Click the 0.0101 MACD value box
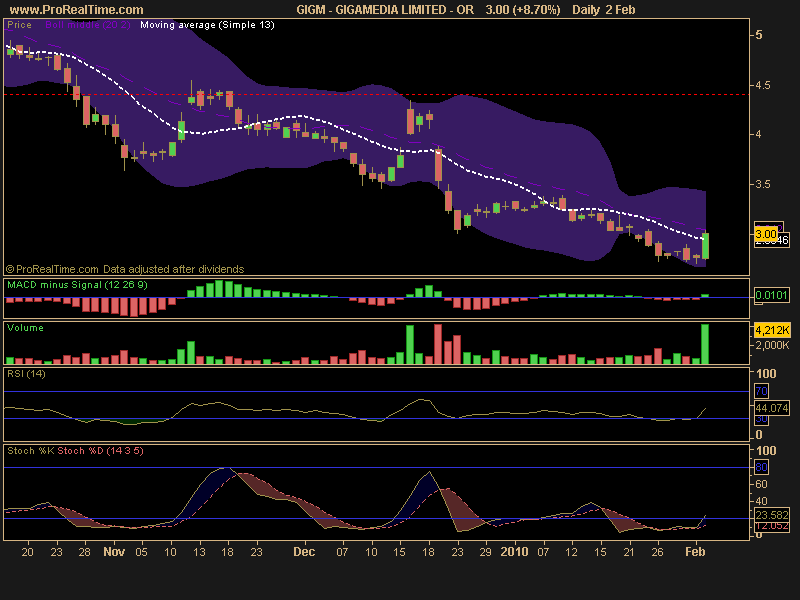This screenshot has width=800, height=600. point(771,295)
